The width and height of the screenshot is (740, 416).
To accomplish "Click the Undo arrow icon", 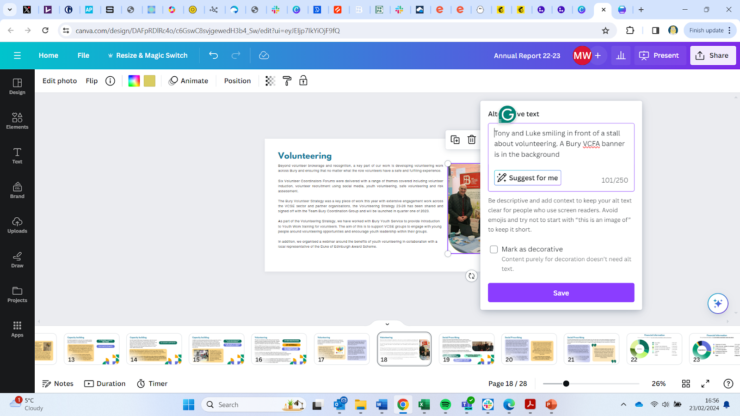I will [x=213, y=55].
